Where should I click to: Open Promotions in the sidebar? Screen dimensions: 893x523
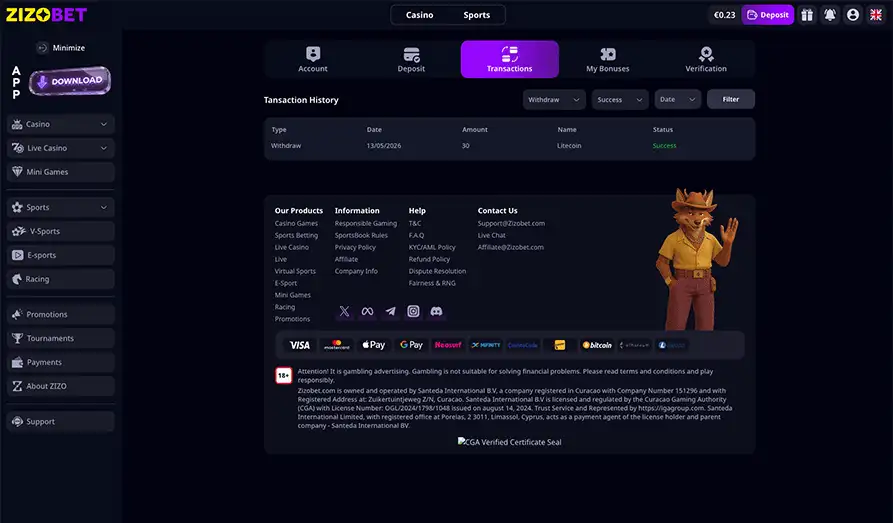tap(60, 314)
